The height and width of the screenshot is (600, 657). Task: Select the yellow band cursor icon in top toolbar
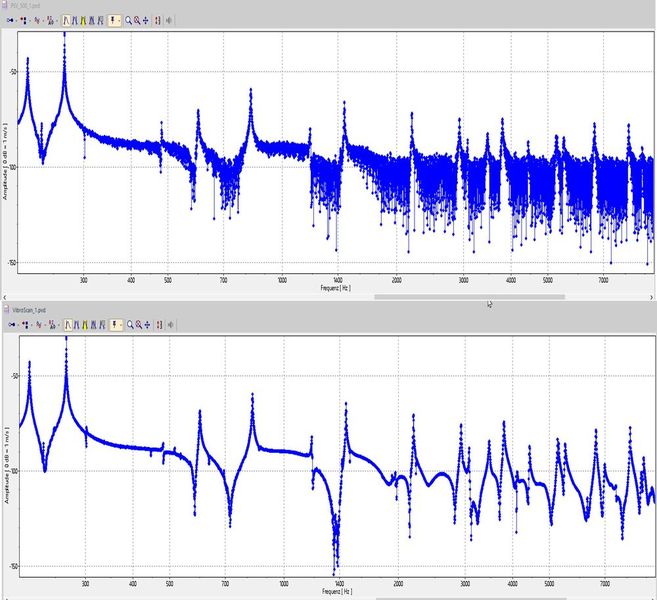(x=83, y=21)
